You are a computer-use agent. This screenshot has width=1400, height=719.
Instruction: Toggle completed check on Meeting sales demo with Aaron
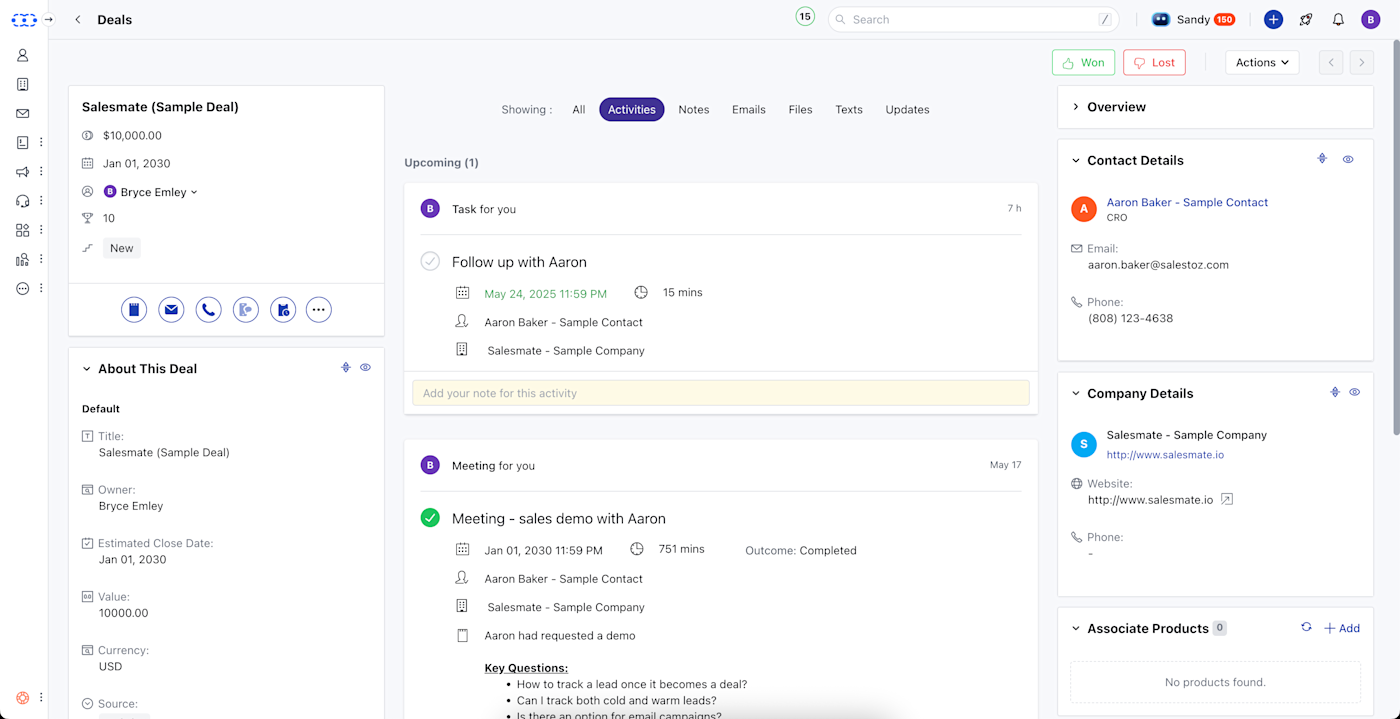pos(430,518)
